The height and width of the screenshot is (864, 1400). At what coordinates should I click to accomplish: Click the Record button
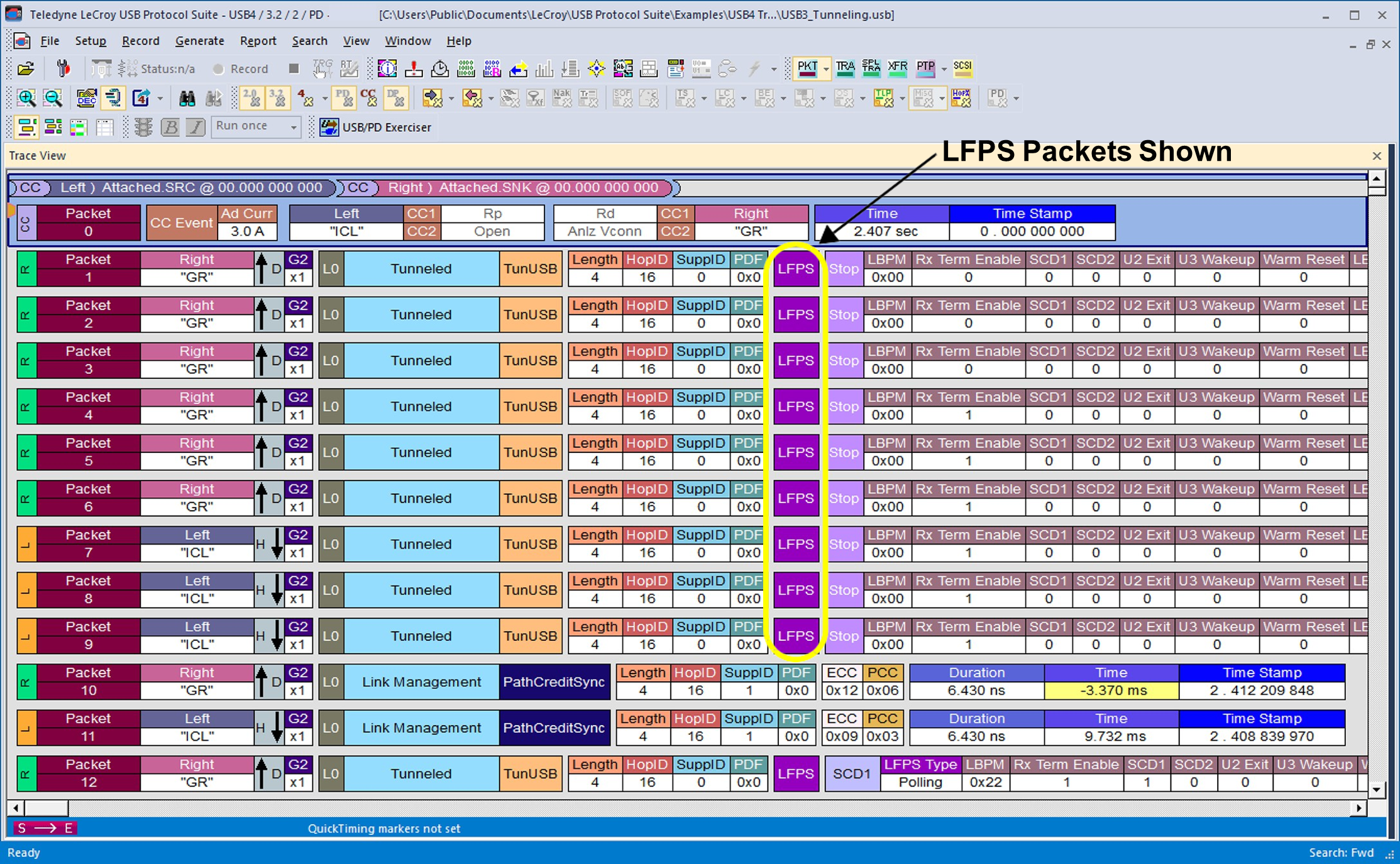point(241,69)
